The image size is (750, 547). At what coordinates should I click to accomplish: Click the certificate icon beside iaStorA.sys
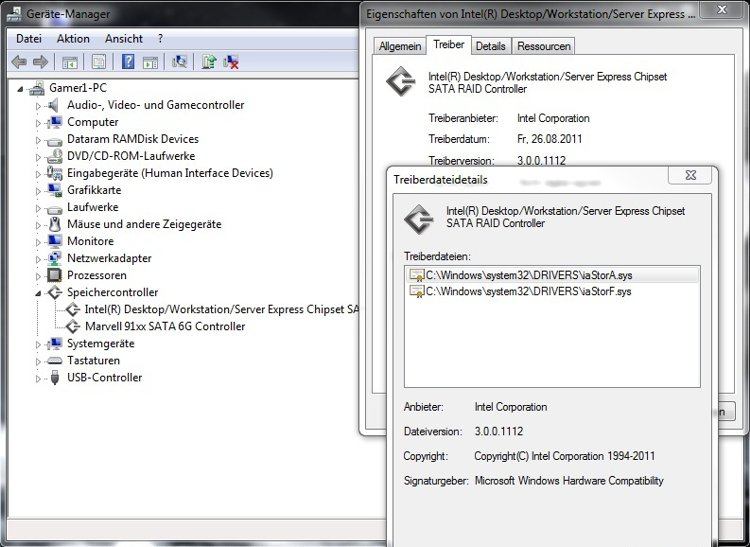tap(417, 275)
